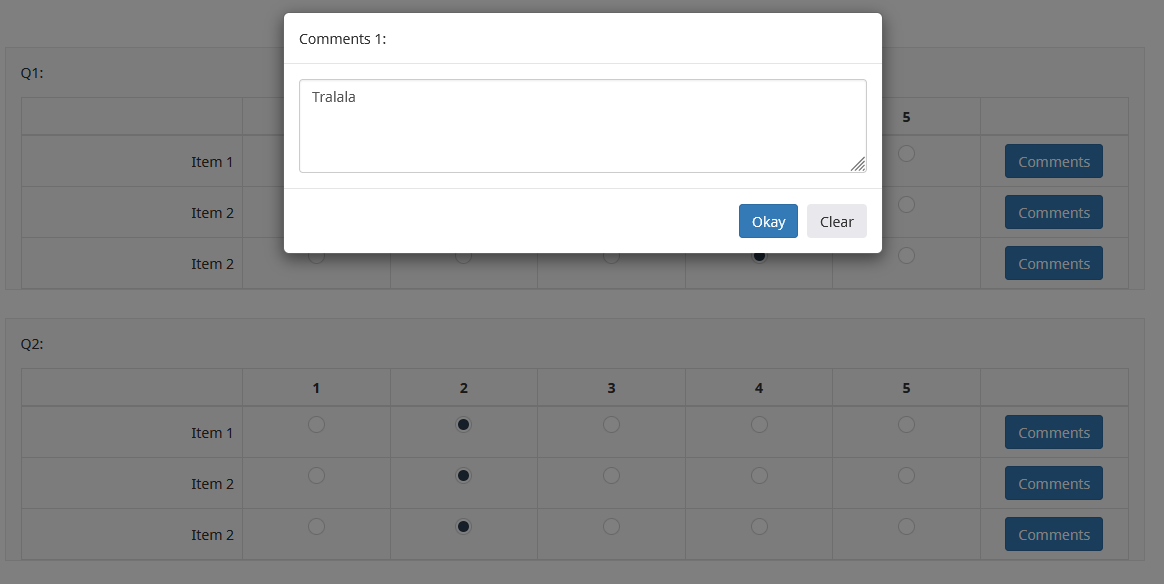Select rating 5 in Q1 middle row
The width and height of the screenshot is (1164, 584).
pyautogui.click(x=906, y=204)
